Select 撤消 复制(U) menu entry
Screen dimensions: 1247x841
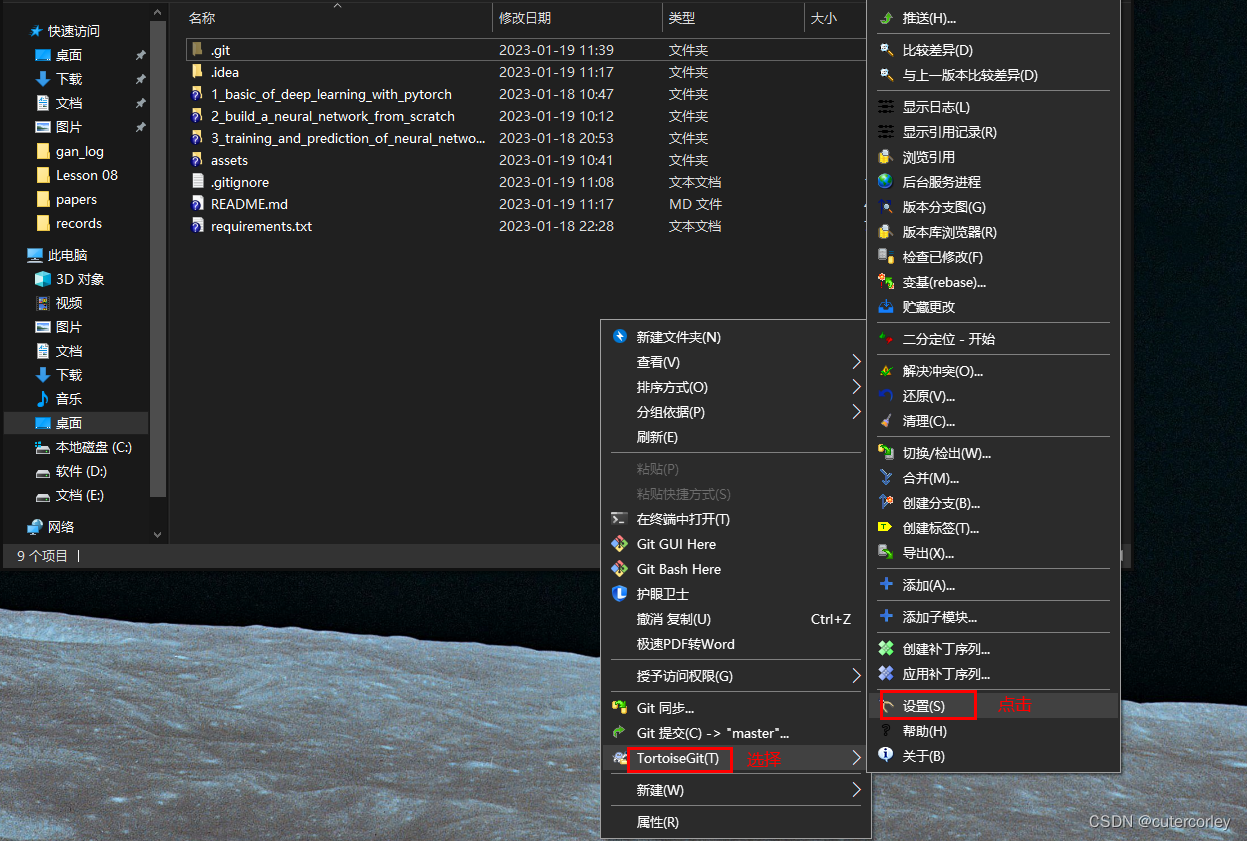pos(736,619)
